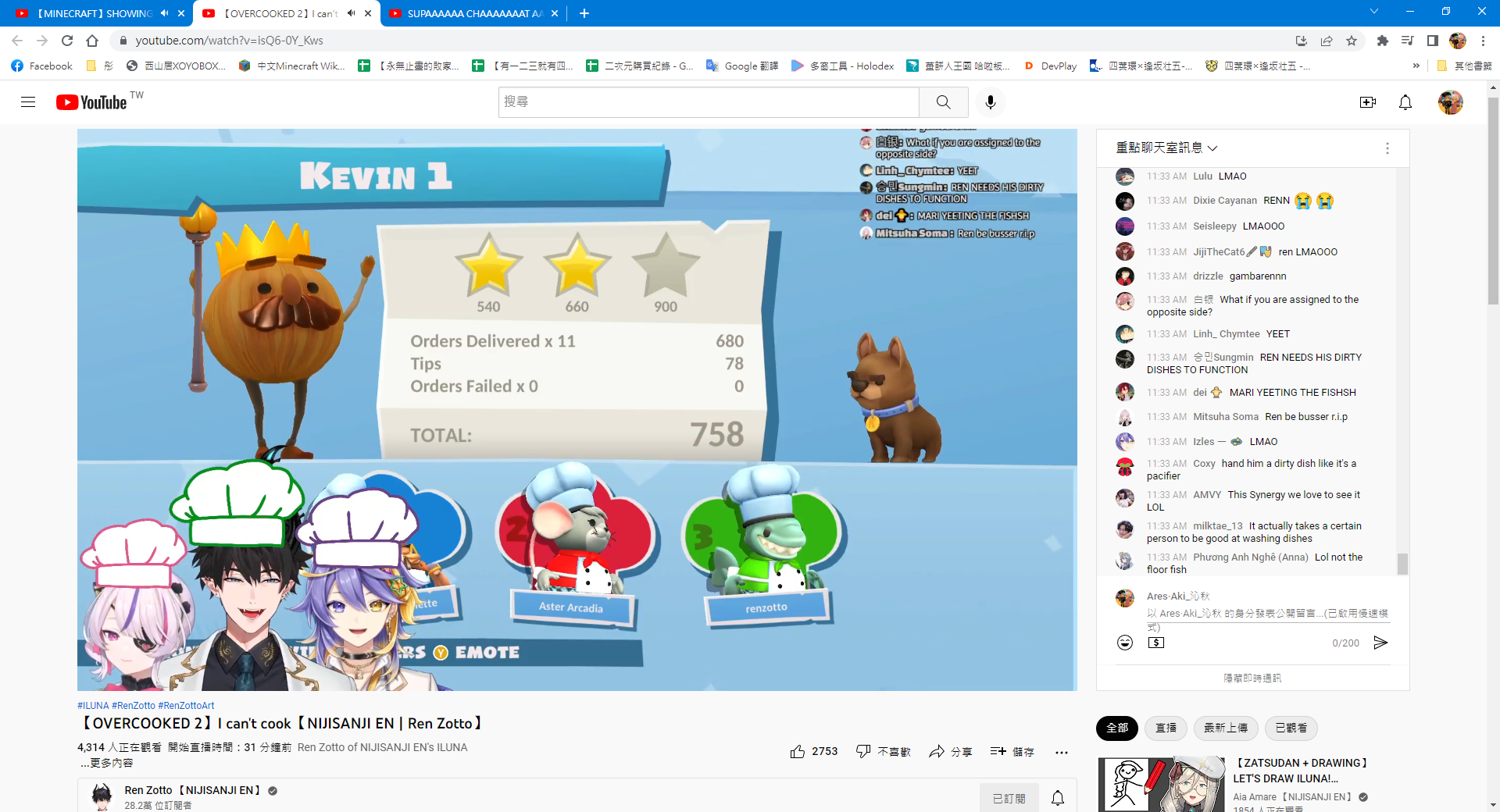Open YouTube notifications bell in header
This screenshot has width=1500, height=812.
click(1405, 102)
